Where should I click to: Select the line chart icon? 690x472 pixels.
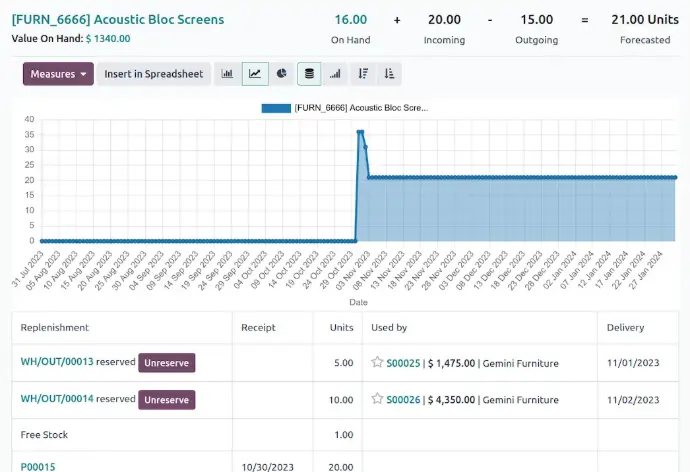pos(255,74)
